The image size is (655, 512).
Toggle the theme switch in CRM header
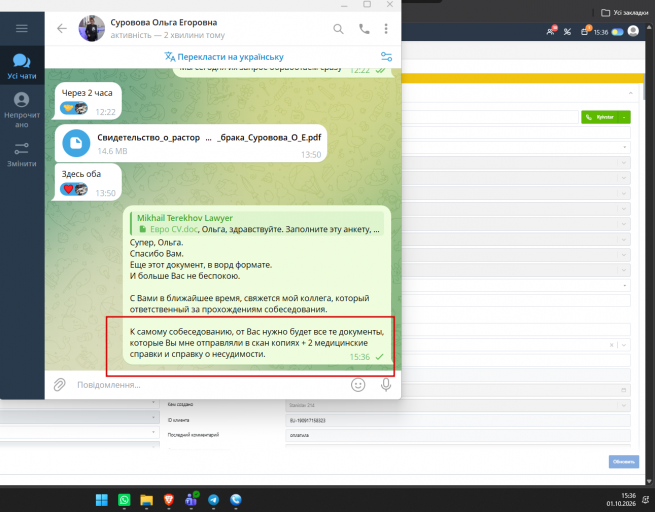click(617, 32)
